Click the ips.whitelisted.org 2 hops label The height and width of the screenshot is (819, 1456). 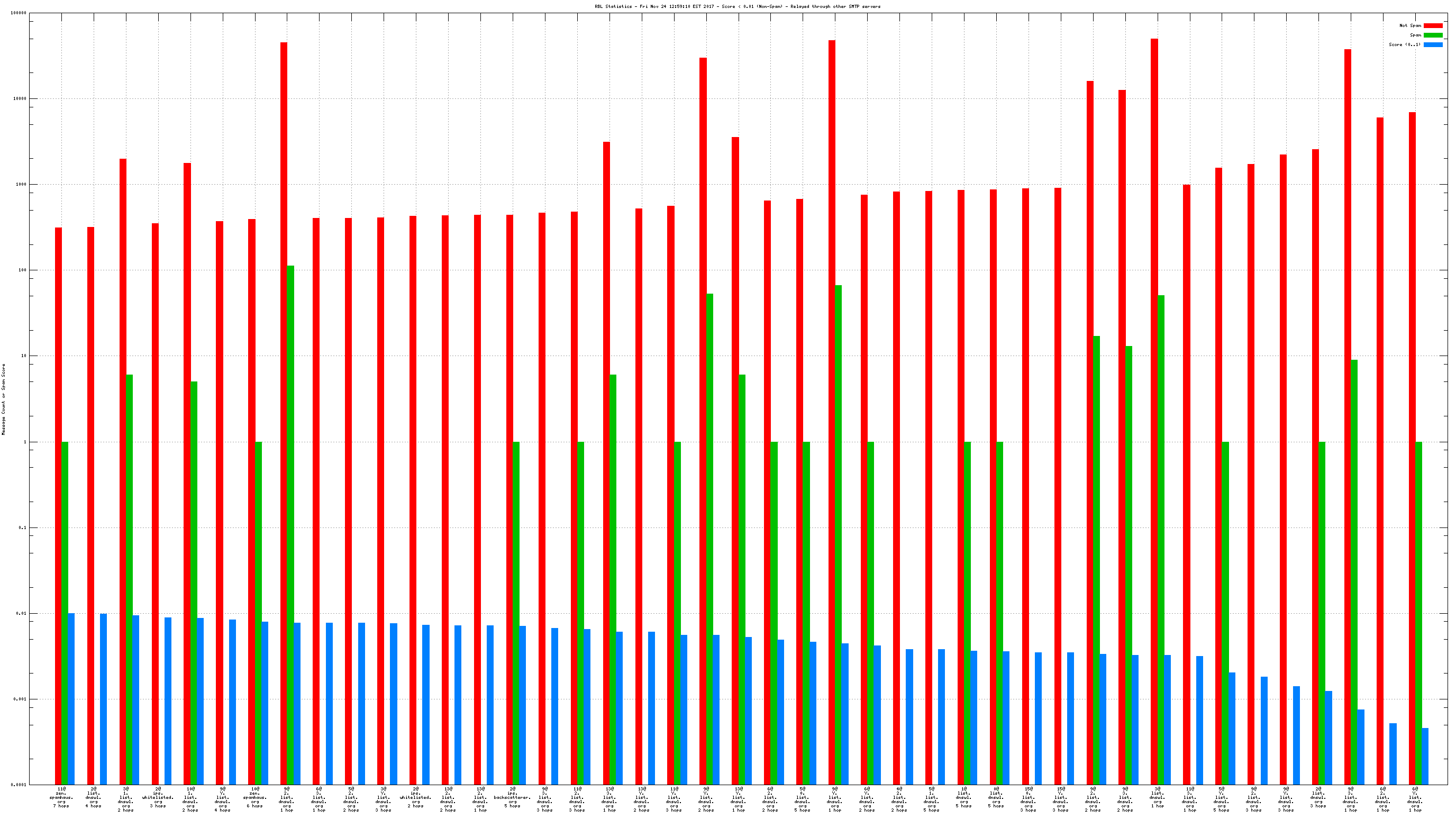415,797
